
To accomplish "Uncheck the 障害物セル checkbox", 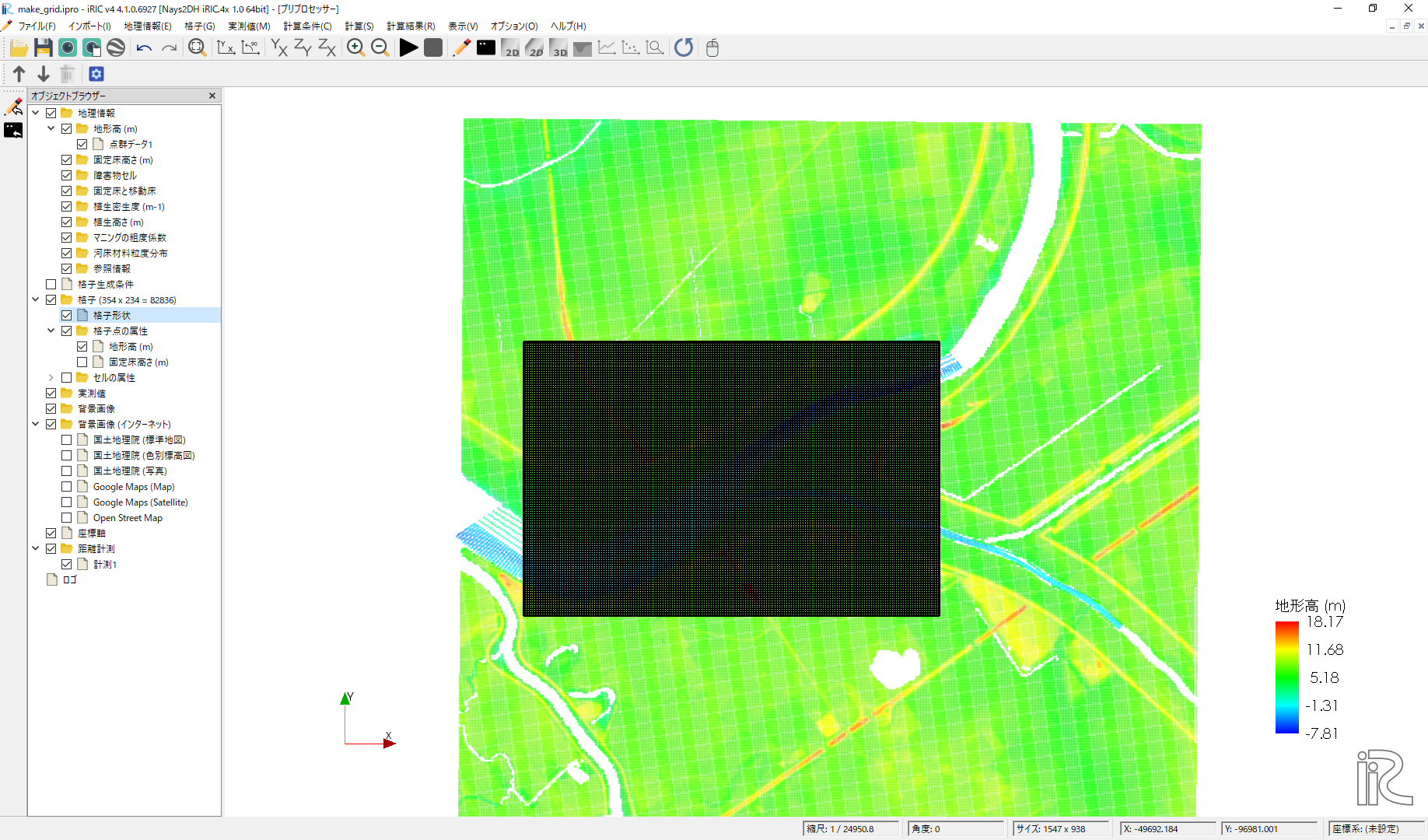I will click(67, 176).
